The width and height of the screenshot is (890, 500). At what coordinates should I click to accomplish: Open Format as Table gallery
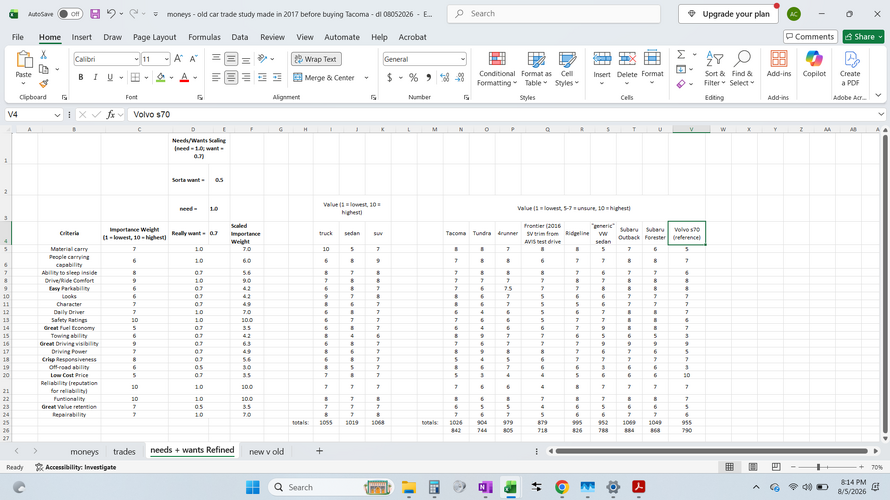[x=536, y=69]
